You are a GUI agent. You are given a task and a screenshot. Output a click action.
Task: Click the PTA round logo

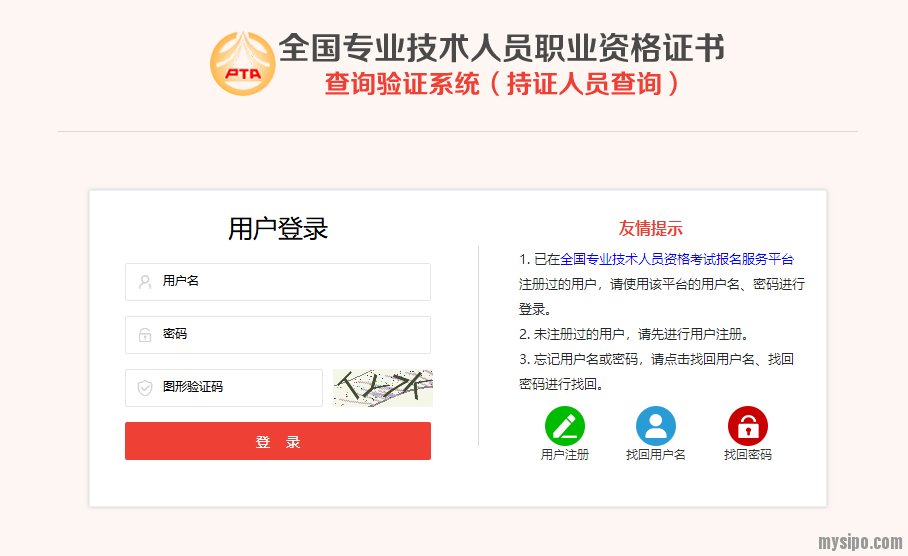click(x=243, y=64)
